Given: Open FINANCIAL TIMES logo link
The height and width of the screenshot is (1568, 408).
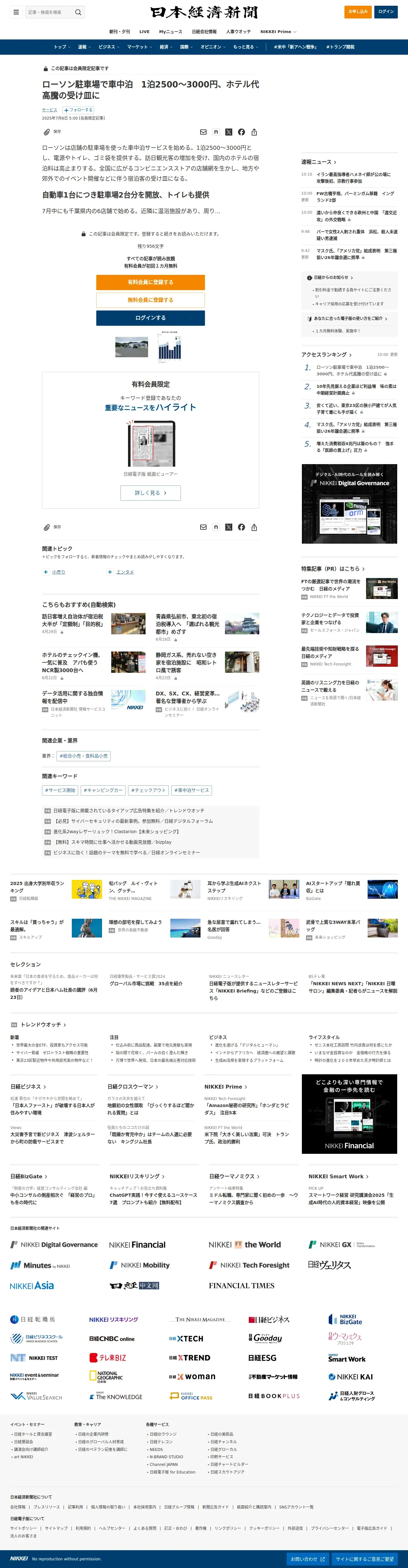Looking at the screenshot, I should [241, 1286].
